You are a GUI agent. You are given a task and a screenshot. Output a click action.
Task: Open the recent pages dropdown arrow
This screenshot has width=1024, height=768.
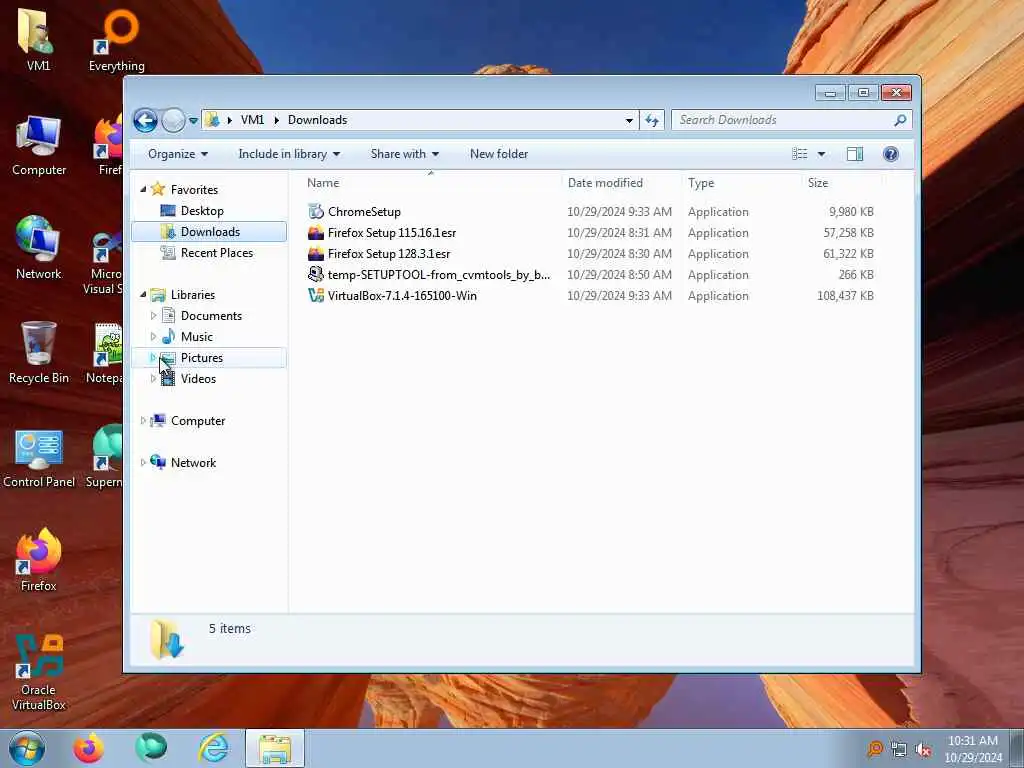(x=193, y=120)
